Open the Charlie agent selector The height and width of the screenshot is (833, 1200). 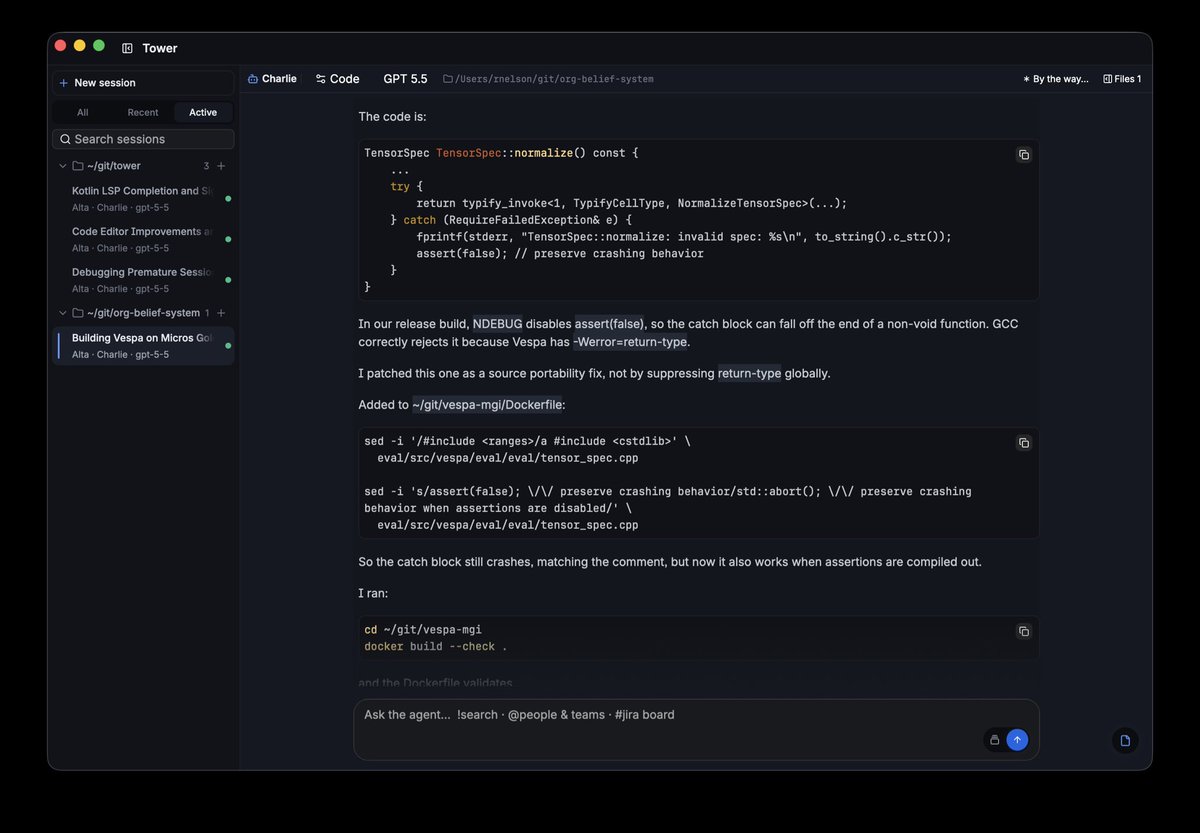coord(272,79)
